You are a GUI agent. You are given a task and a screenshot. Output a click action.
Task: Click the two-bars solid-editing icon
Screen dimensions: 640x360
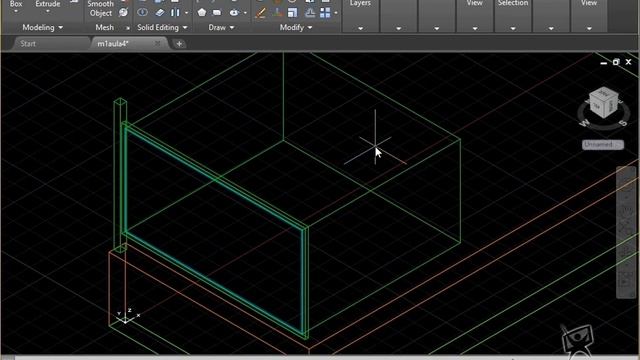pos(175,13)
